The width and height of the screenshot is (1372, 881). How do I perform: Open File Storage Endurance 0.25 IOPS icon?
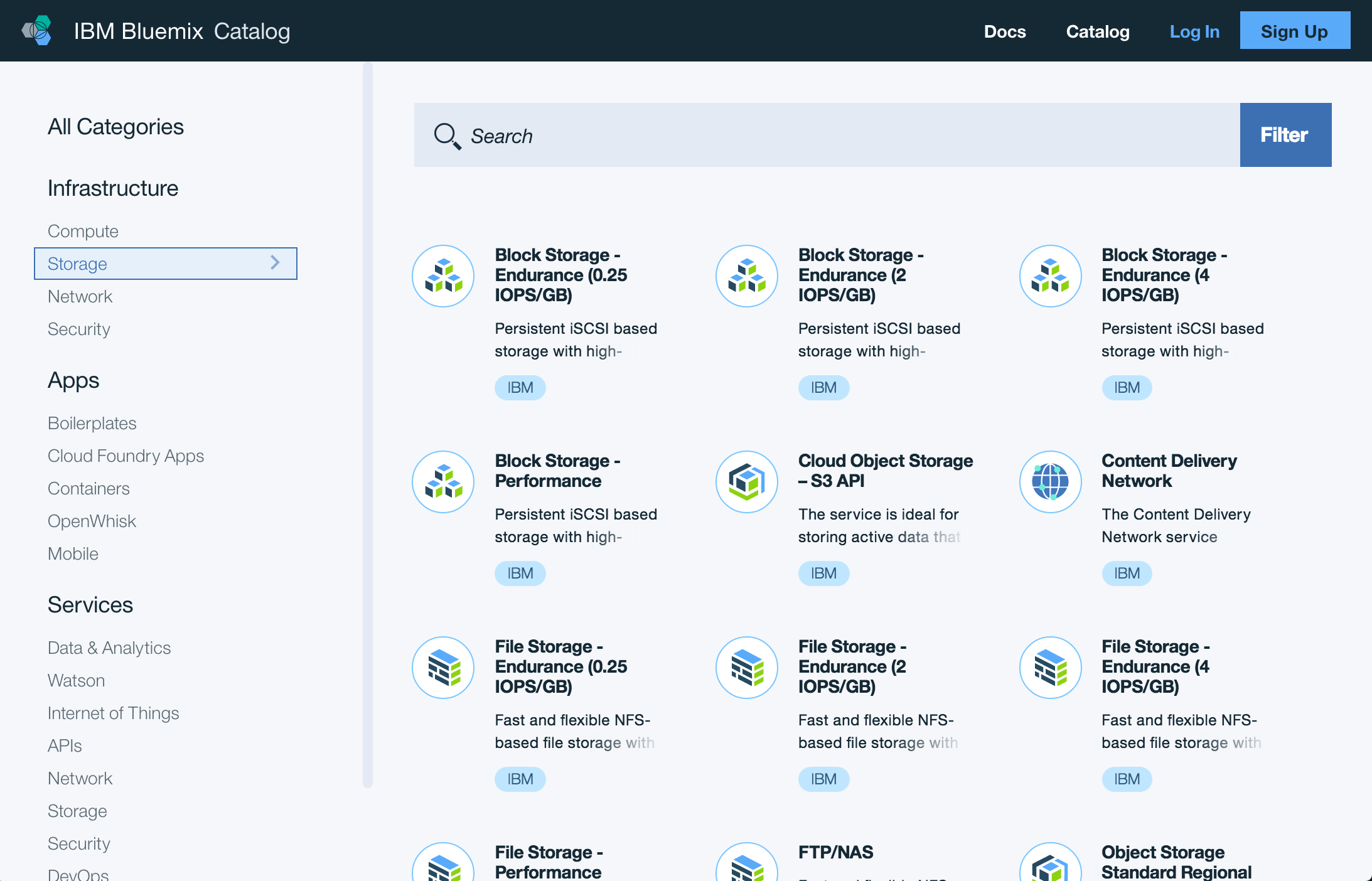pyautogui.click(x=443, y=668)
